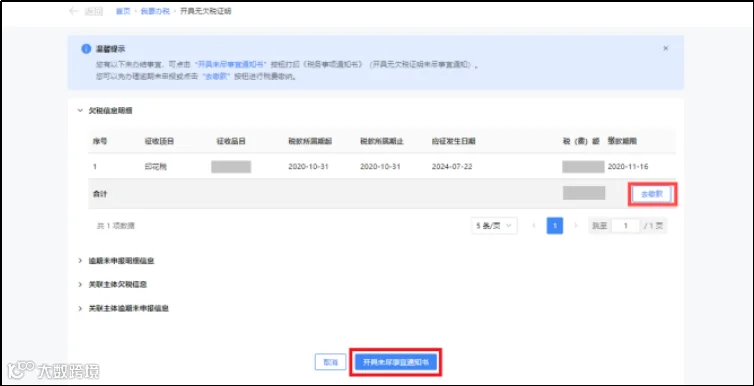Click the 开具无欠税证明 breadcrumb text
The image size is (754, 386).
205,12
